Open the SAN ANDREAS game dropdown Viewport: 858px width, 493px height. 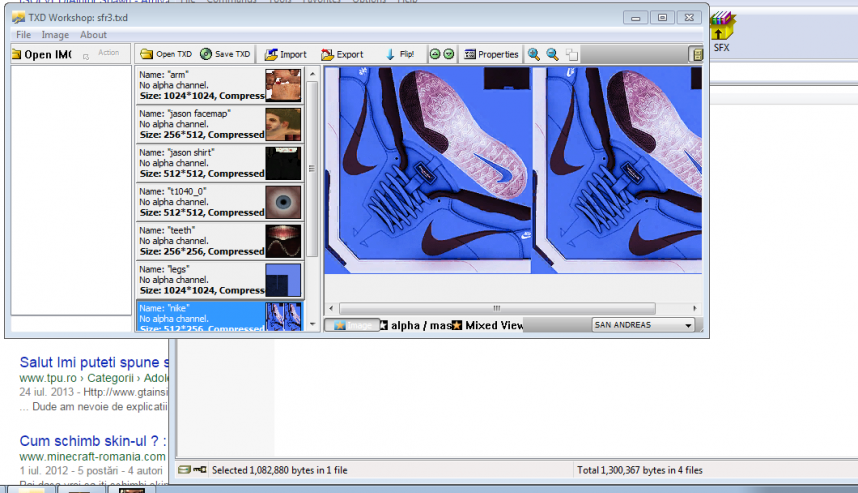(643, 325)
